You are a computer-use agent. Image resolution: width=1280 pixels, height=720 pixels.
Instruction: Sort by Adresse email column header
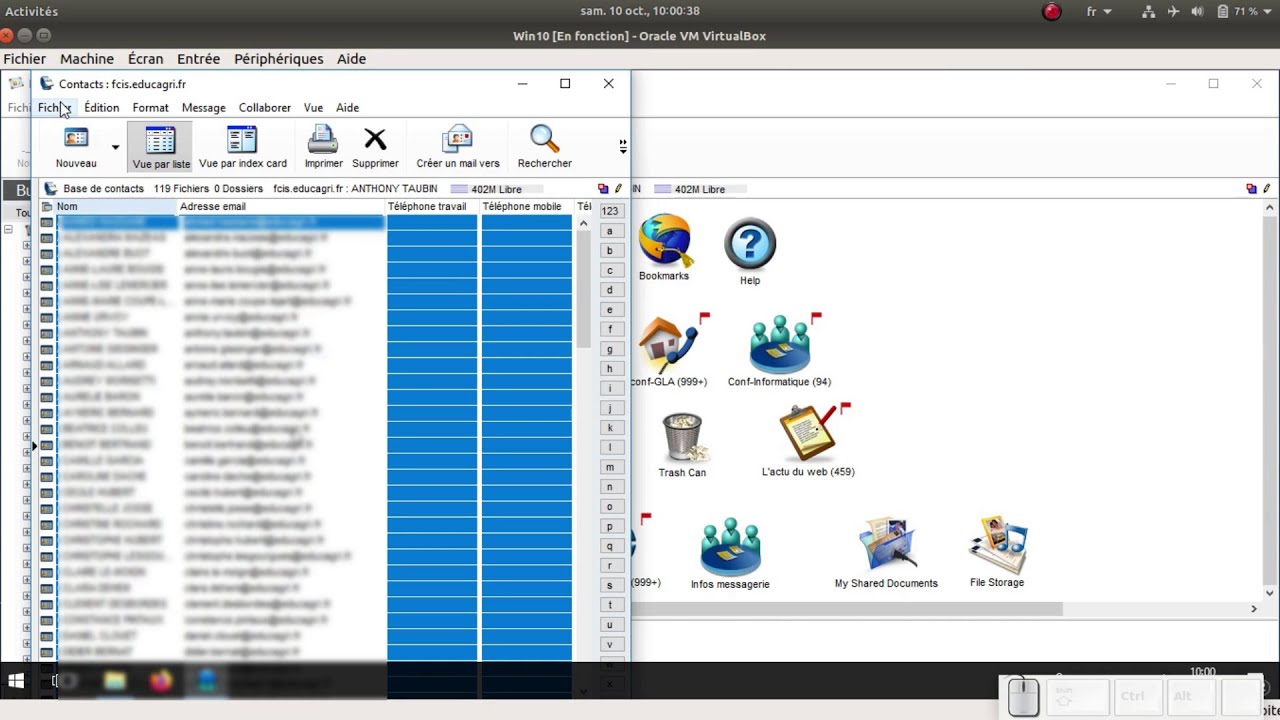click(282, 206)
